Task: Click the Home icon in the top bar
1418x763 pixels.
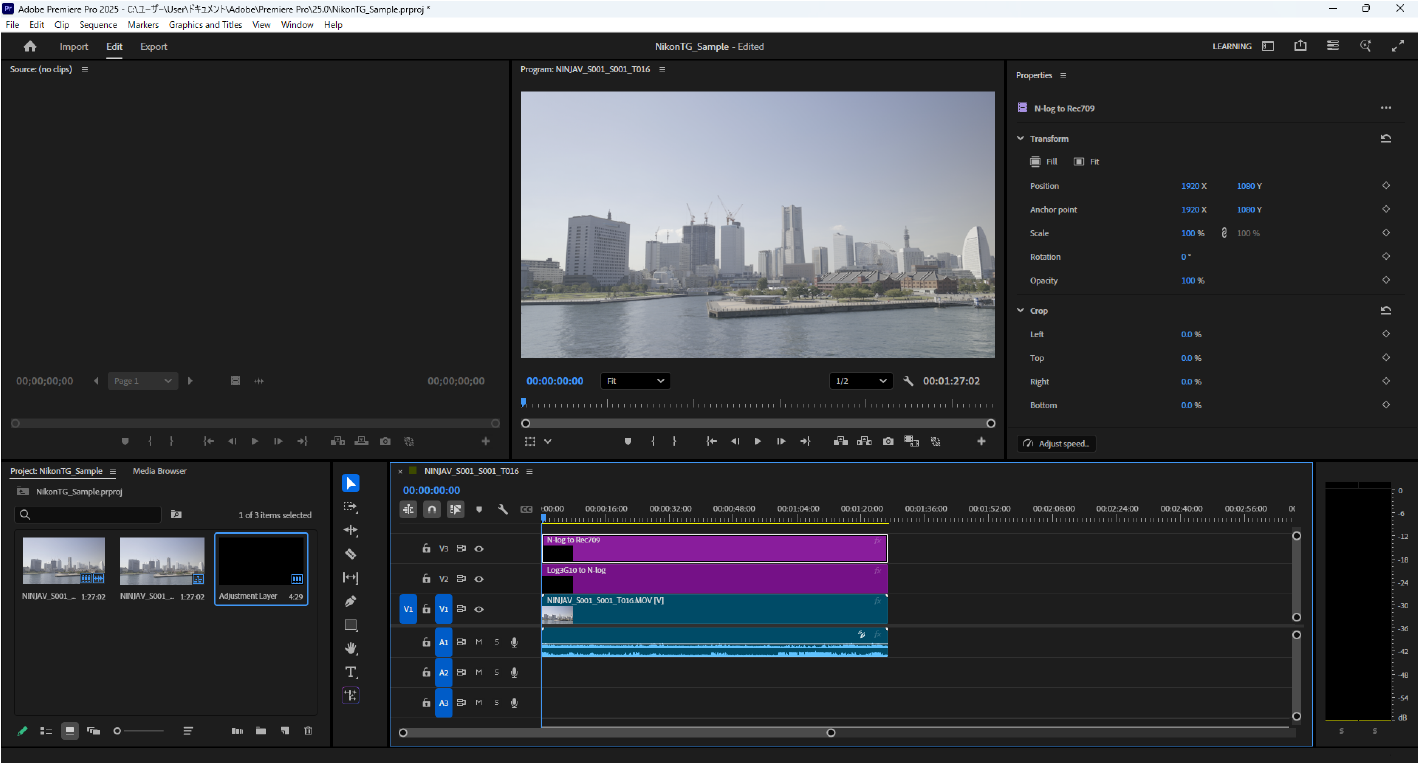Action: pyautogui.click(x=30, y=47)
